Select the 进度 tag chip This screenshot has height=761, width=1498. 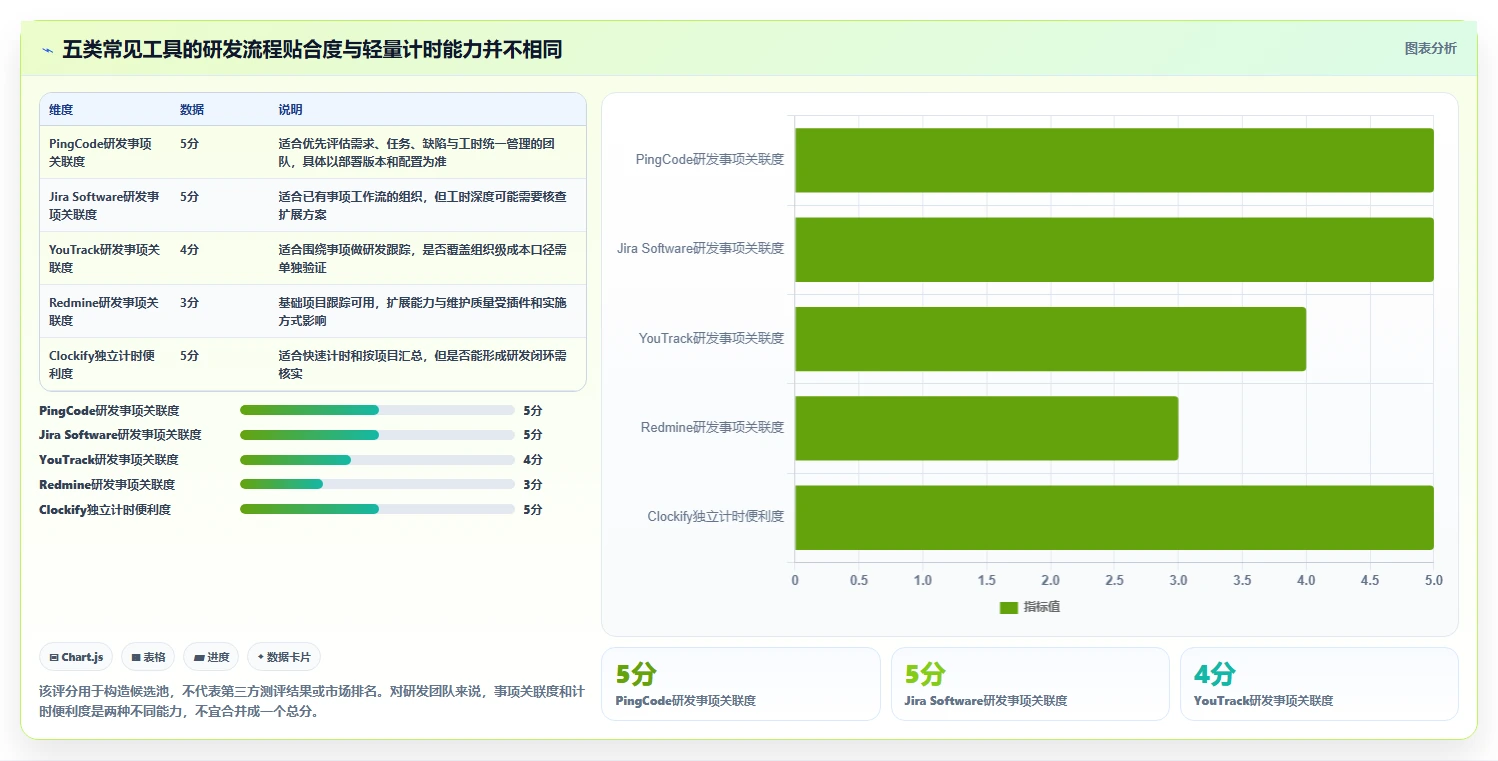pos(212,657)
